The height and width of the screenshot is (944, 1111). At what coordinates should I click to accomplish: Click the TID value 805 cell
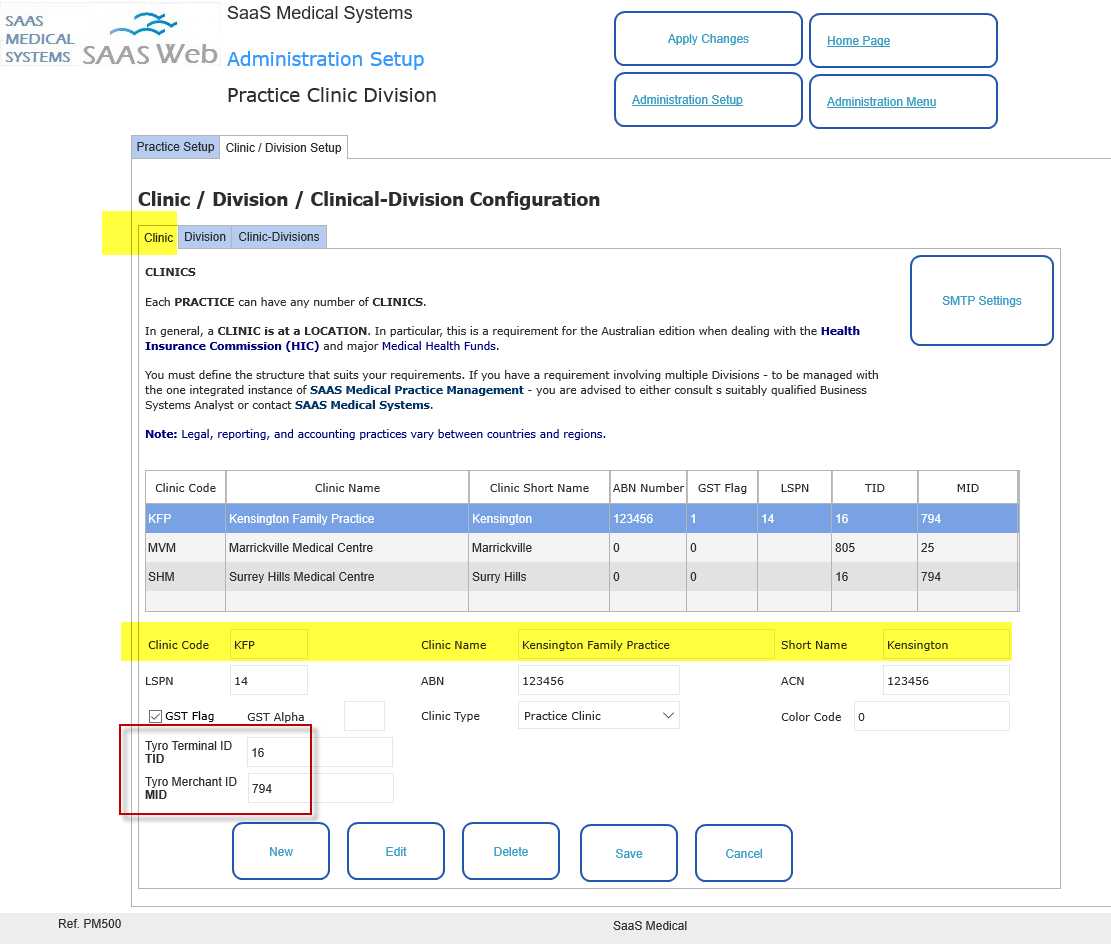pyautogui.click(x=874, y=548)
